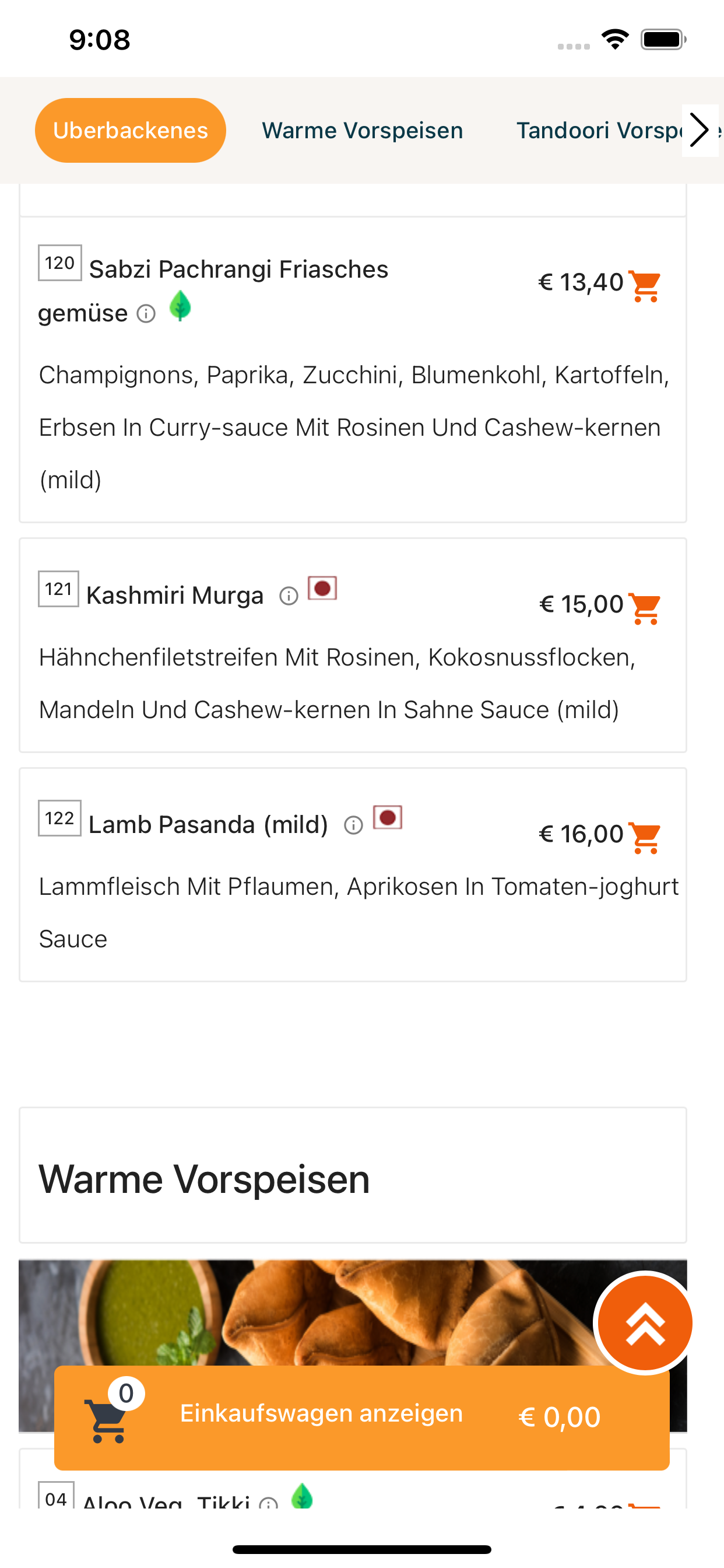Viewport: 724px width, 1568px height.
Task: Tap the non-veg red dot icon on Kashmiri Murga
Action: 322,588
